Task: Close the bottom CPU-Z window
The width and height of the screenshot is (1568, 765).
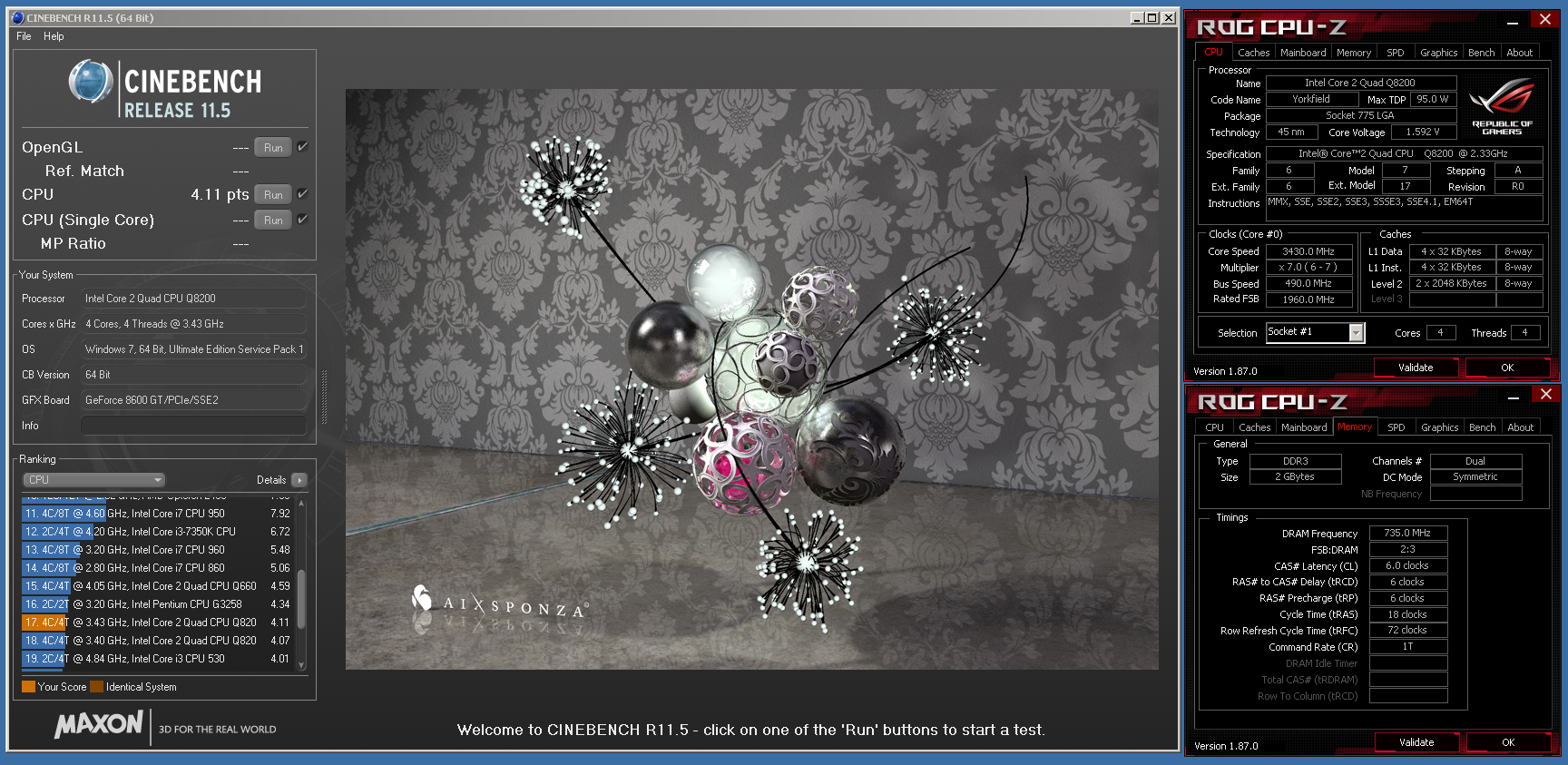Action: coord(1546,394)
